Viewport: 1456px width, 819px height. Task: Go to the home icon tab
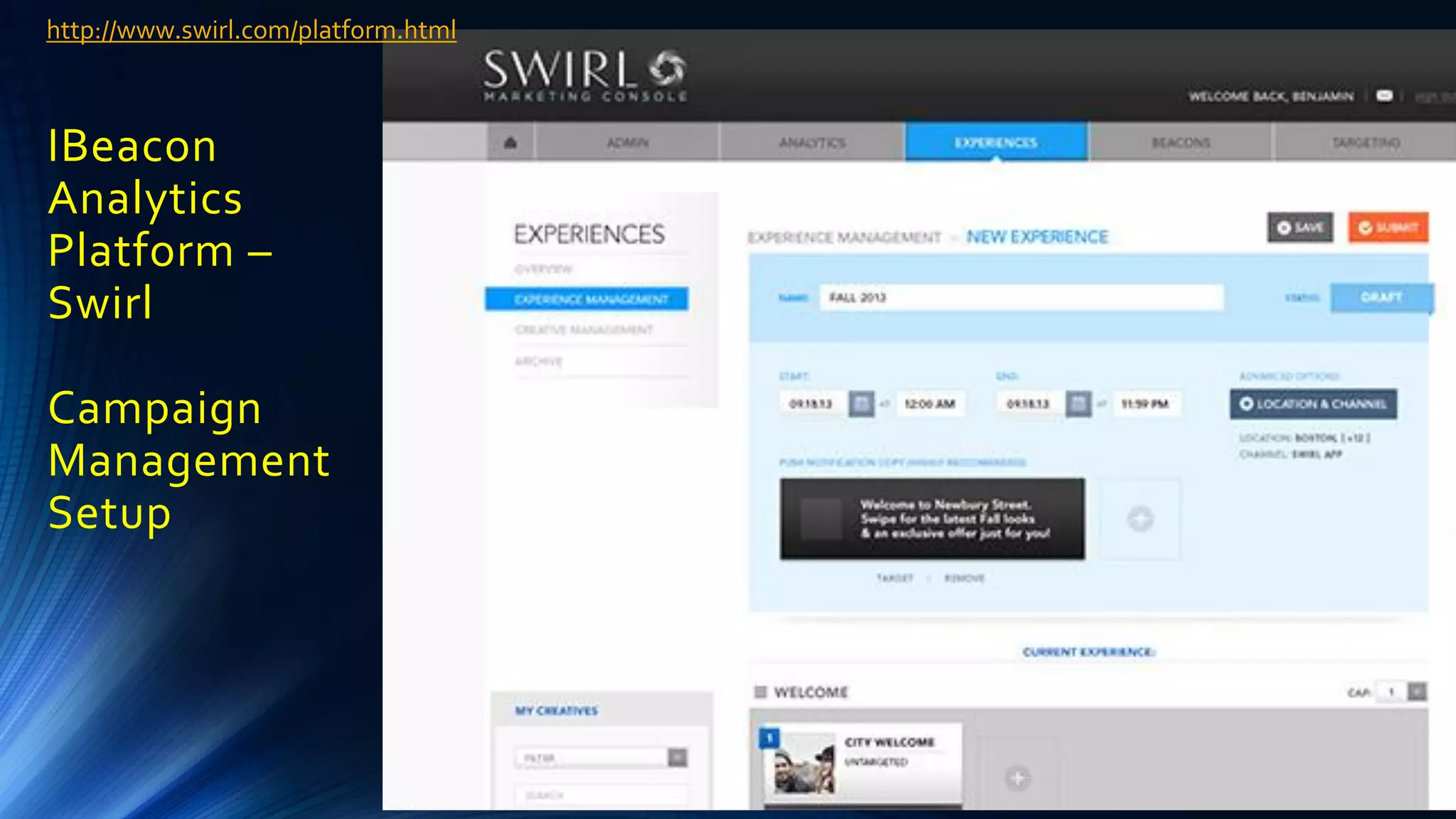click(x=510, y=143)
